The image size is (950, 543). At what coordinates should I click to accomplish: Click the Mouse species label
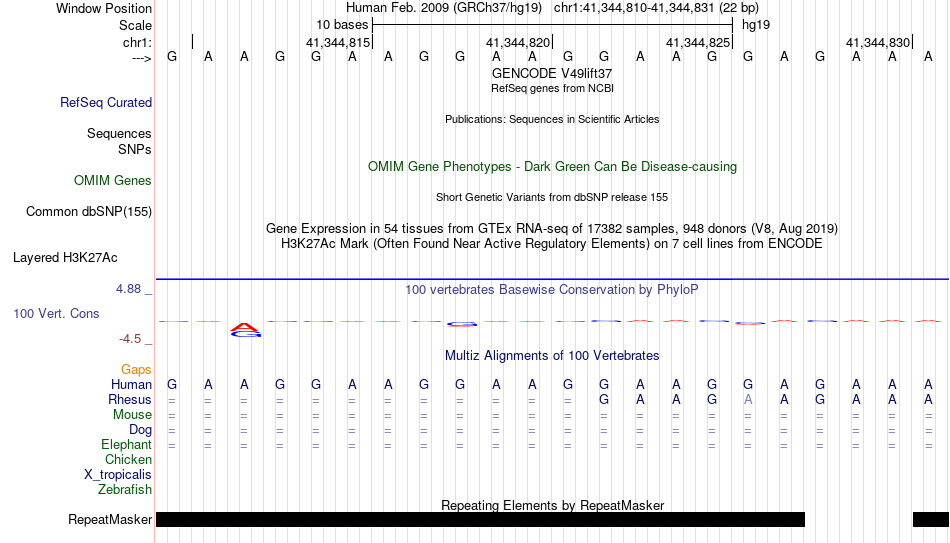click(x=132, y=415)
